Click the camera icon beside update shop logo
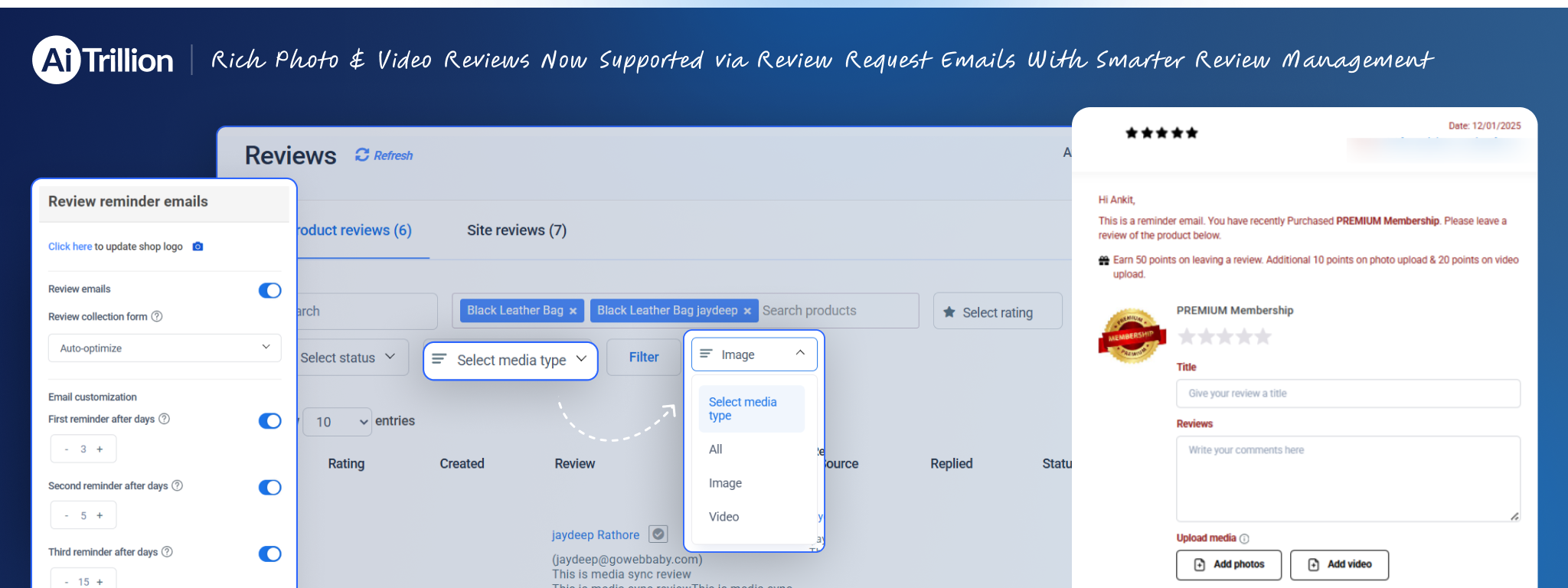The height and width of the screenshot is (588, 1568). point(198,247)
